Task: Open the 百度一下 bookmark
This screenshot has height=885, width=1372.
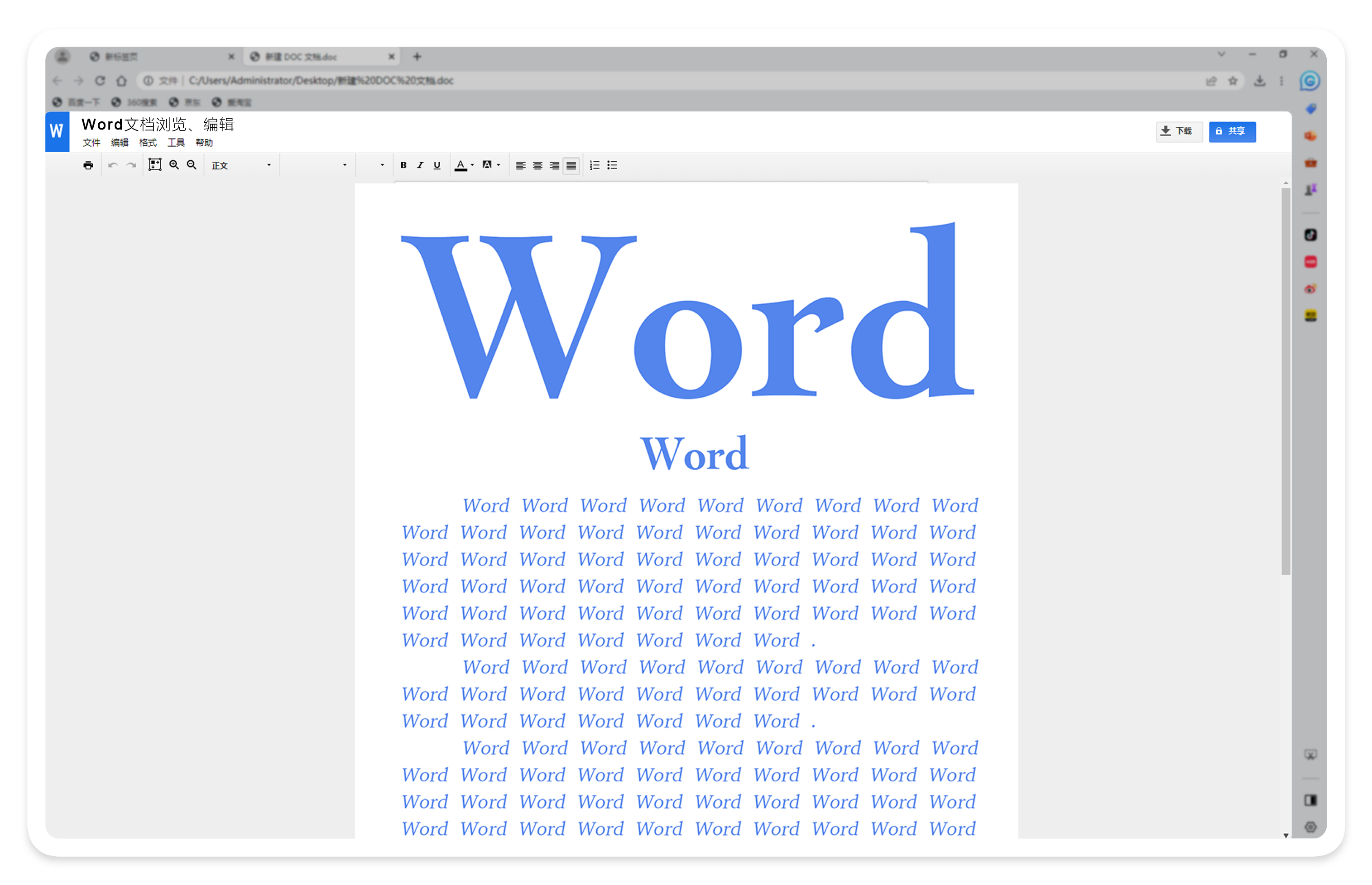Action: pyautogui.click(x=77, y=102)
